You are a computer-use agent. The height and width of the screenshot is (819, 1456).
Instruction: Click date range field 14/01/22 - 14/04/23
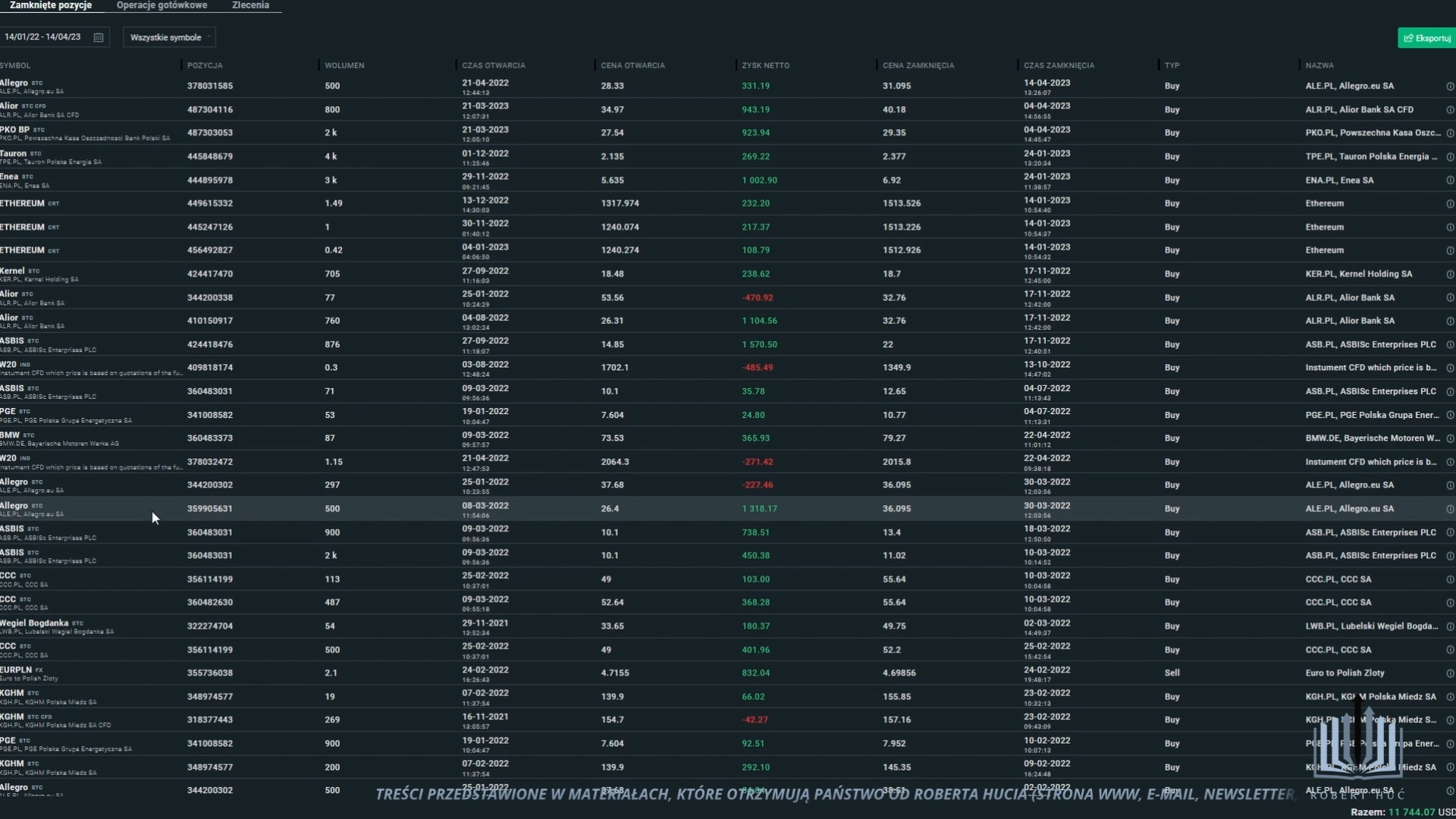pyautogui.click(x=43, y=37)
